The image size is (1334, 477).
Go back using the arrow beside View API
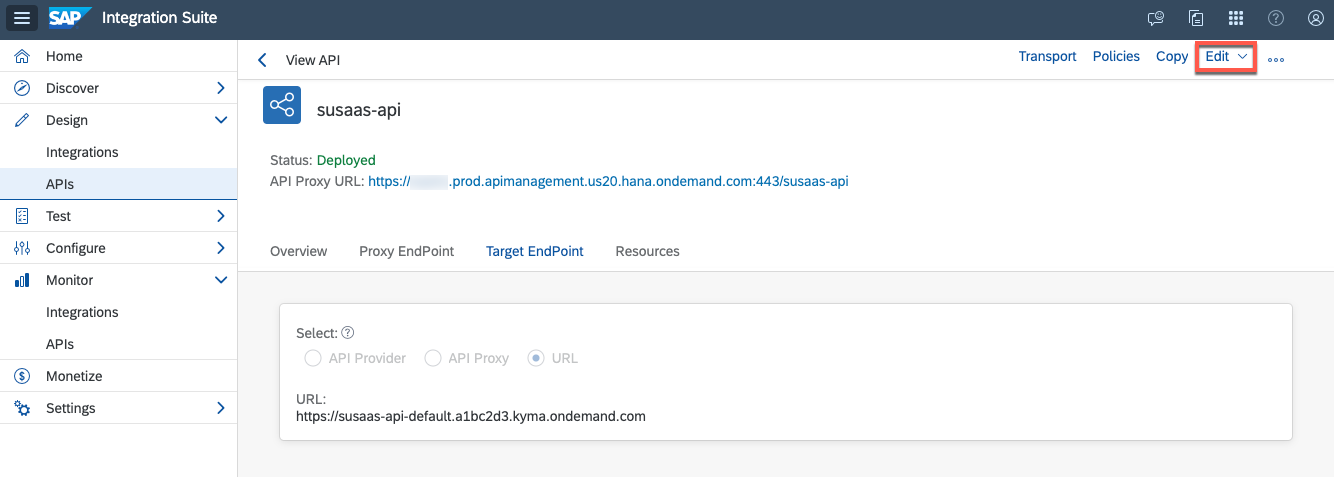tap(263, 60)
